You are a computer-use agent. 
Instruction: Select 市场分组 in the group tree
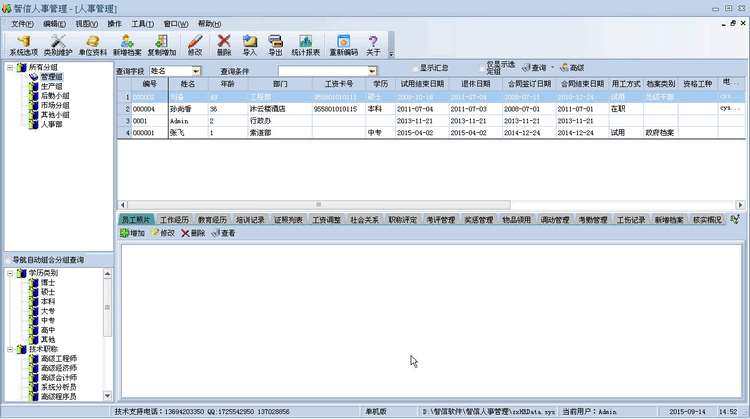pos(55,106)
